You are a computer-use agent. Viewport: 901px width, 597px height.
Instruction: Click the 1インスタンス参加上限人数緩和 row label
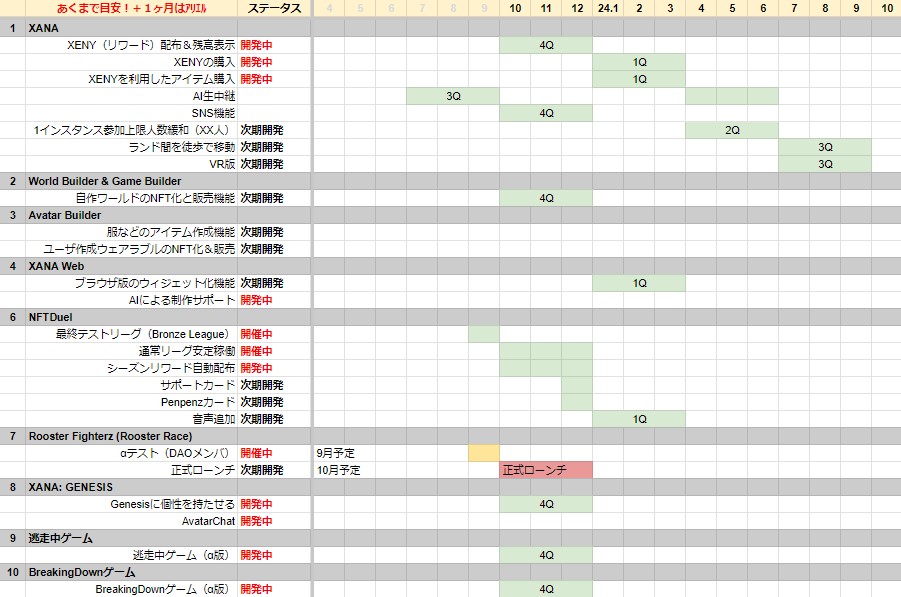pos(131,130)
